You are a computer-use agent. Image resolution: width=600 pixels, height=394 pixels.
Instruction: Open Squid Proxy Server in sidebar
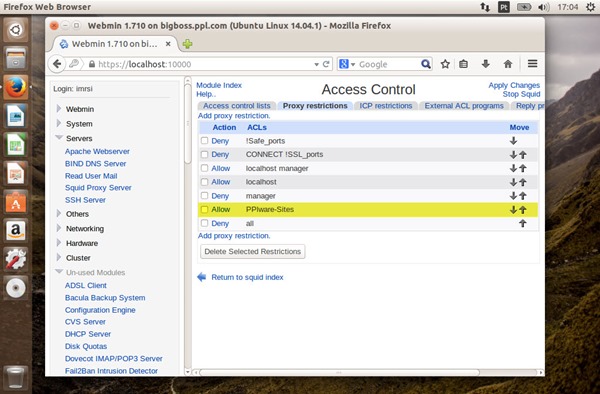pyautogui.click(x=98, y=187)
